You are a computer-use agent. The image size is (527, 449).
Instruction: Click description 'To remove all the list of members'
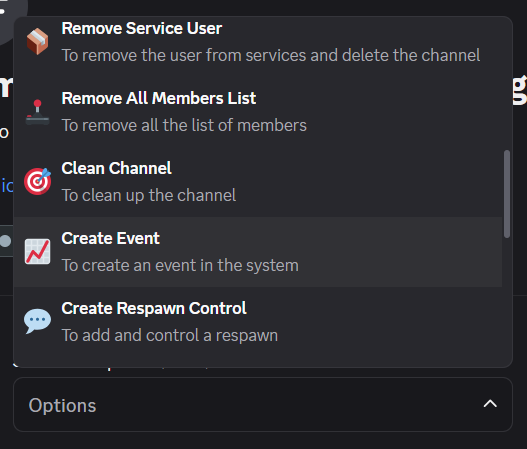coord(184,125)
